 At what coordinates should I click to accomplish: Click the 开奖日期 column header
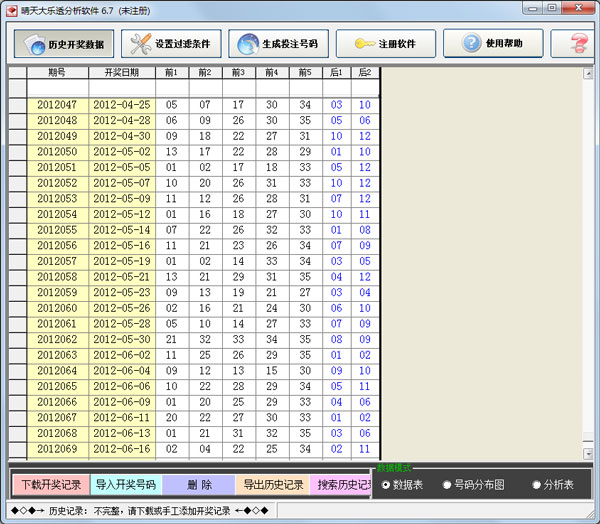tap(122, 73)
